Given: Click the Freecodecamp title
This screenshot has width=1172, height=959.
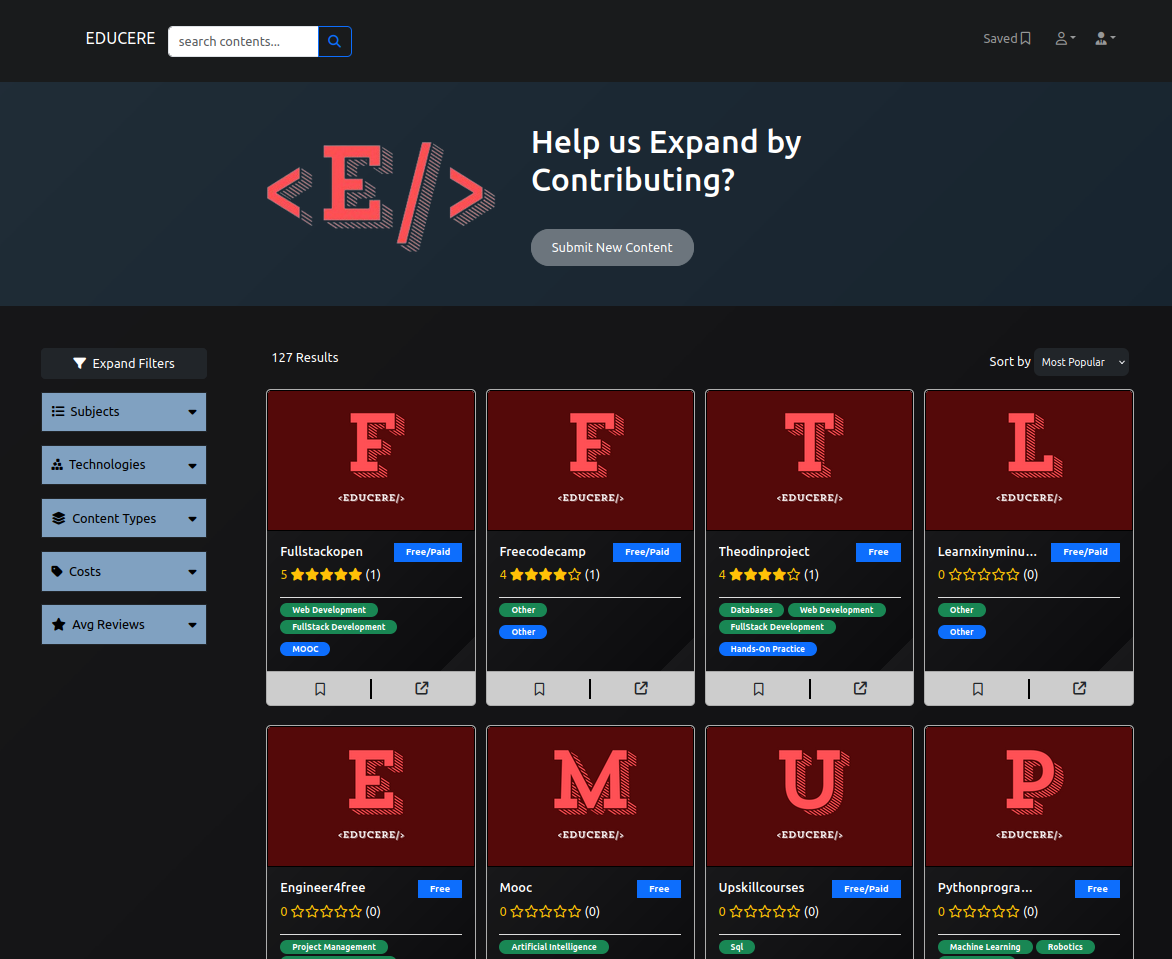Looking at the screenshot, I should coord(543,552).
